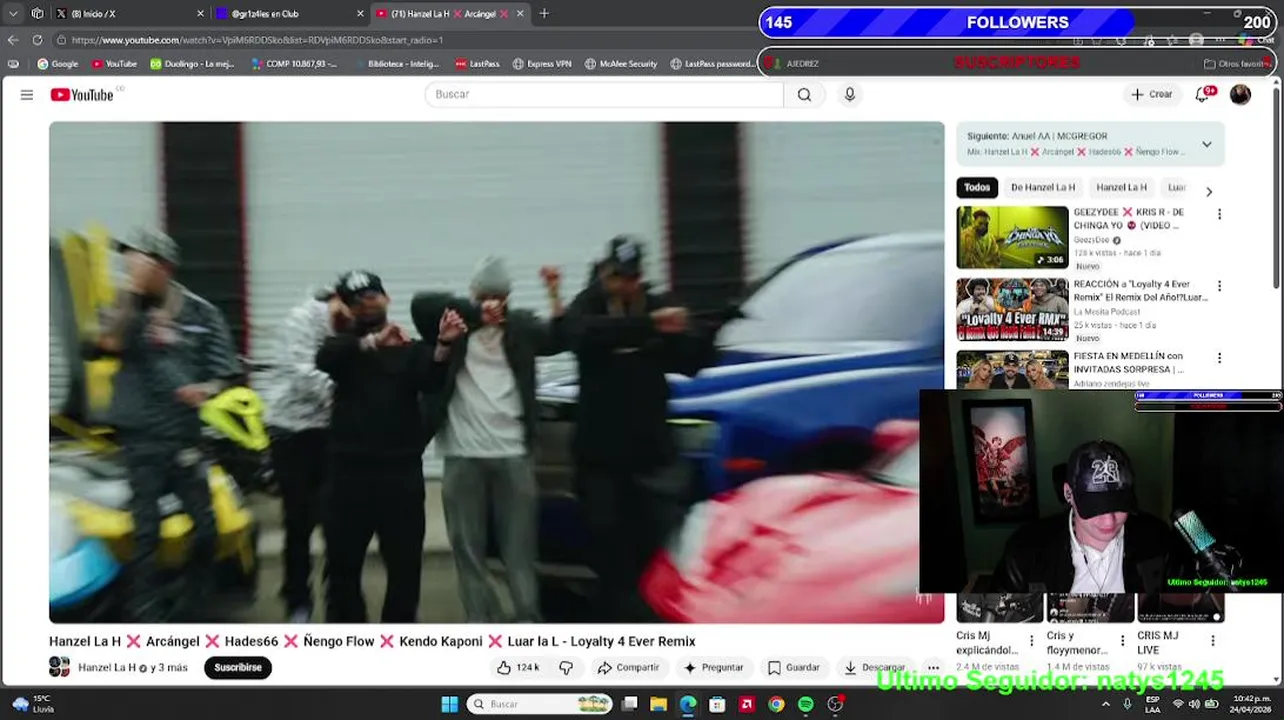Click into the Buscar search field
The image size is (1284, 720).
604,94
